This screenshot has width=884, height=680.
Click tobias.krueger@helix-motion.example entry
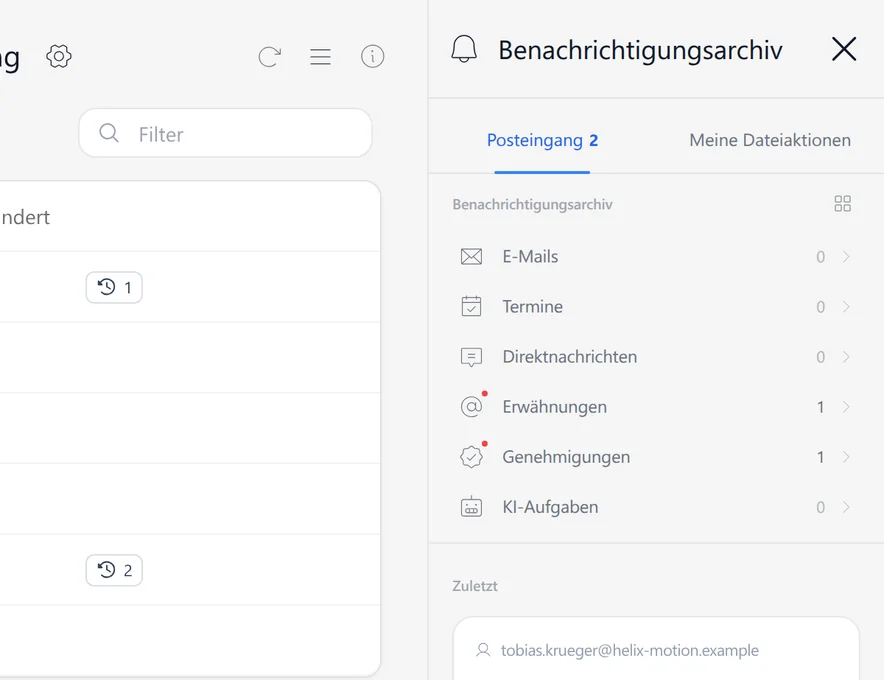point(630,650)
